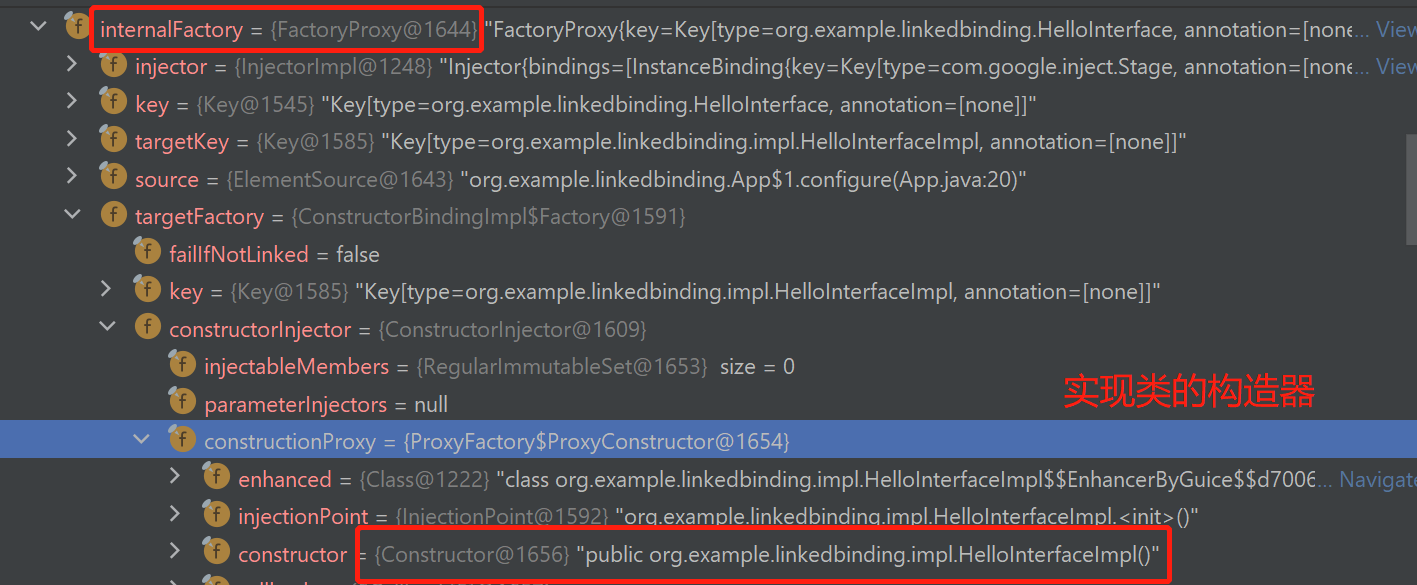Select 'public org.example.linkedbinding.impl.HelloInterfaceImpl()' constructor value

867,555
